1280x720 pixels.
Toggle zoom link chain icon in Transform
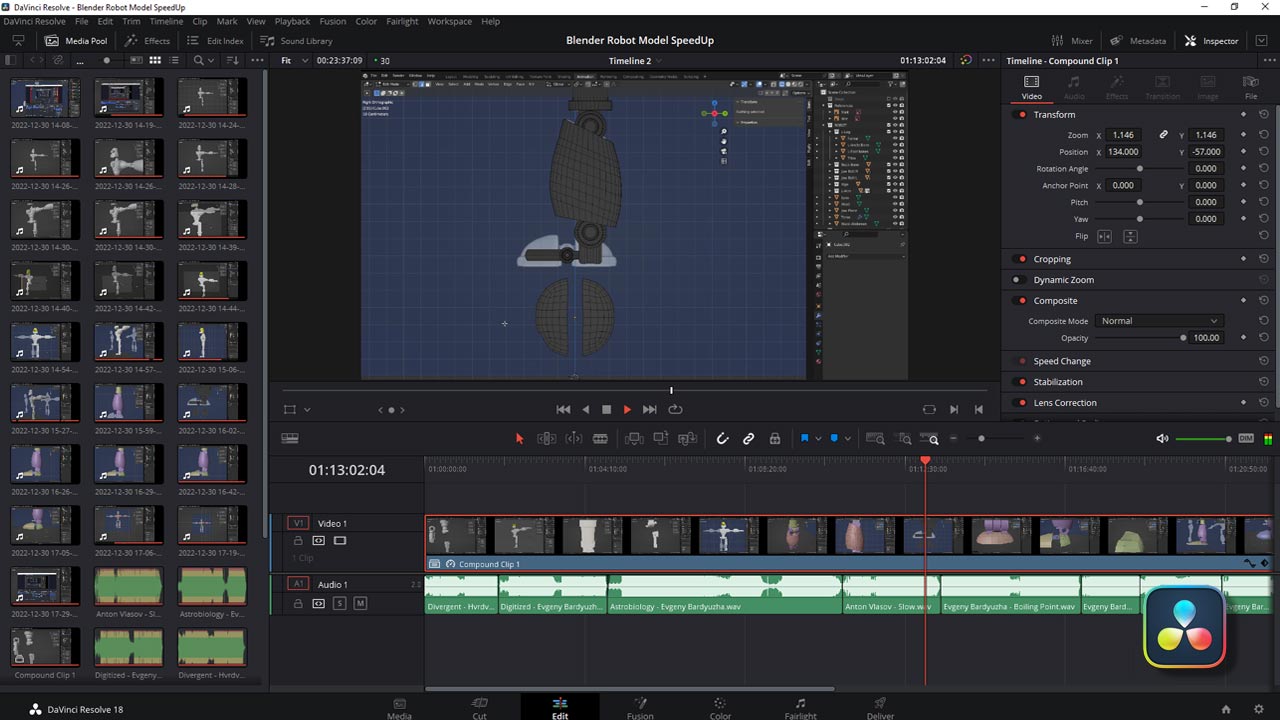pyautogui.click(x=1163, y=135)
